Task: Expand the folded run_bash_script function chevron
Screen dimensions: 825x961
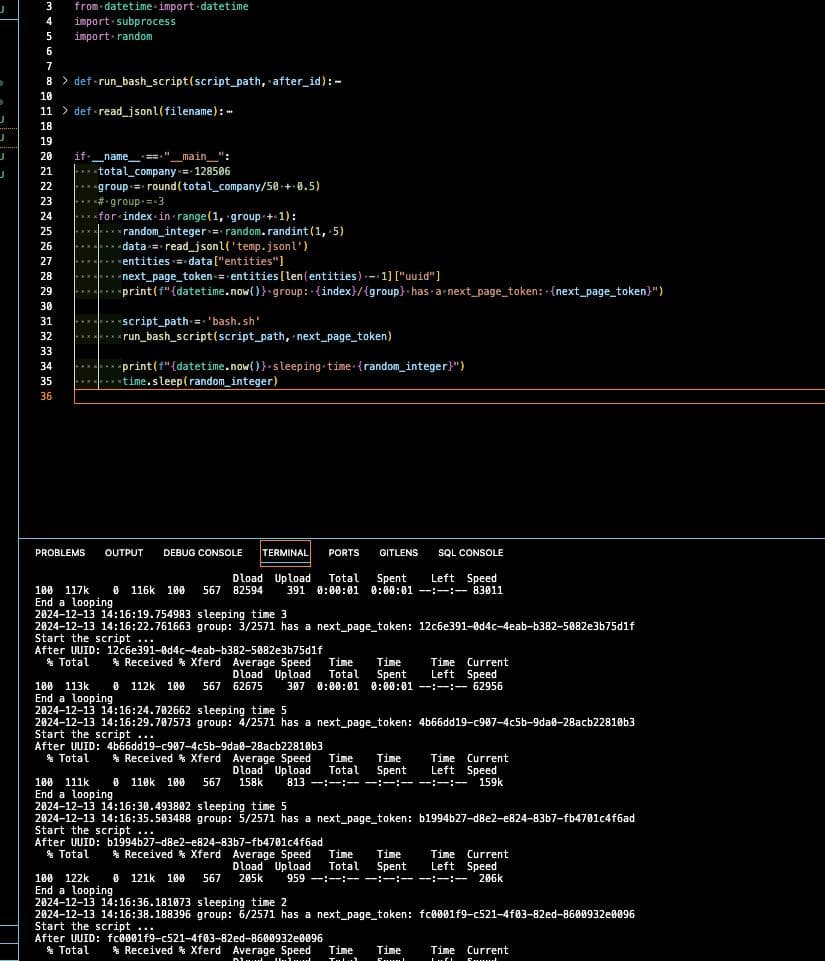Action: pyautogui.click(x=65, y=81)
